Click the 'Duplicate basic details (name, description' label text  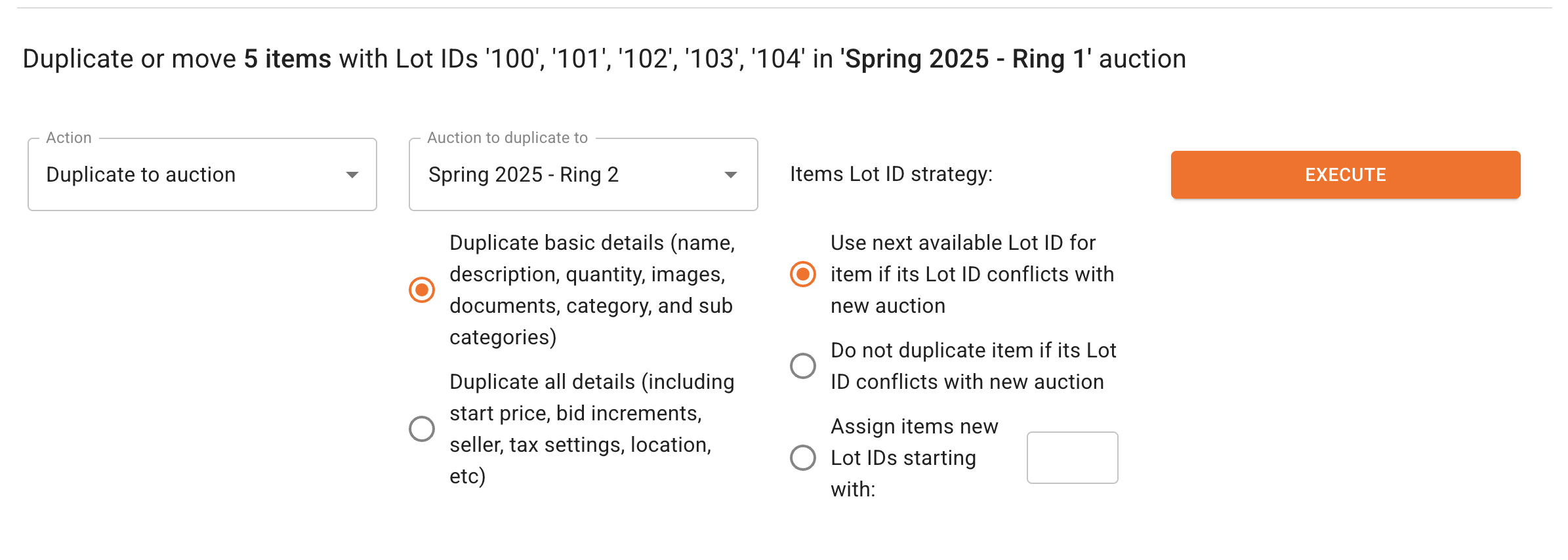point(592,290)
